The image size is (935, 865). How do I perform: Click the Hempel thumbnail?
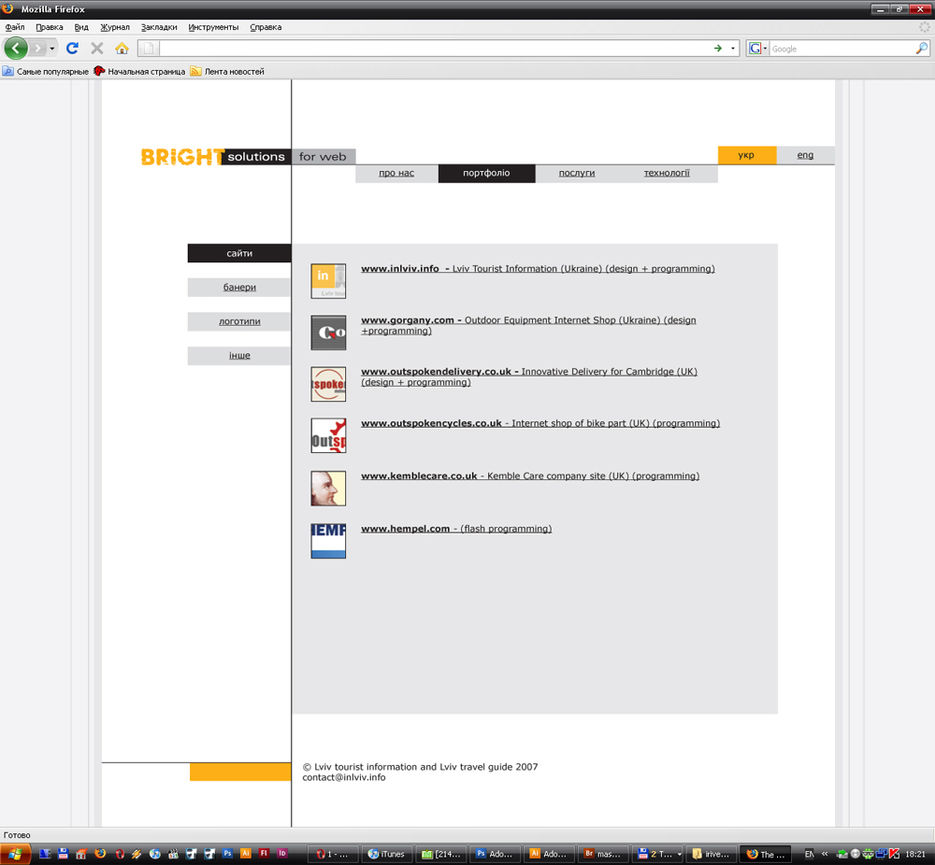coord(328,541)
